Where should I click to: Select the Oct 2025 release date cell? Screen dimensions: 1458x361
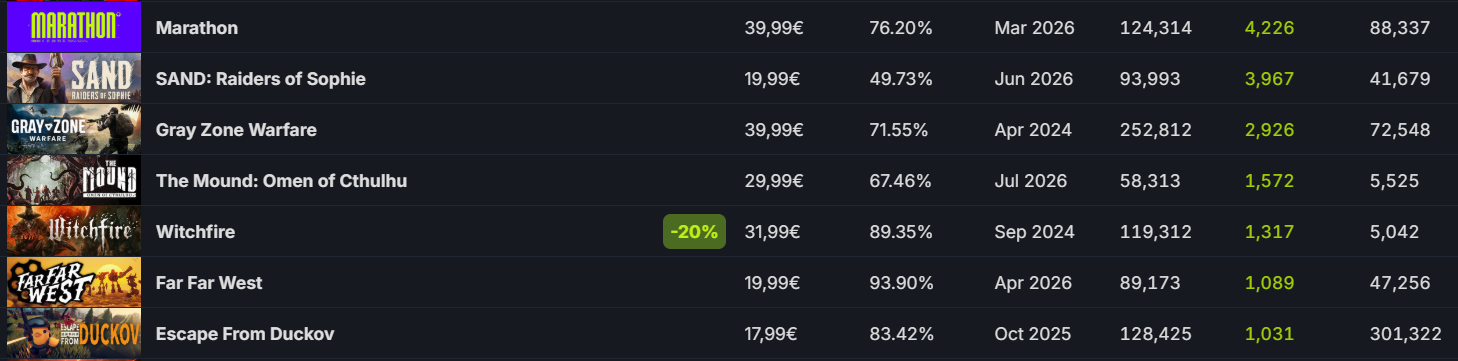point(1032,334)
